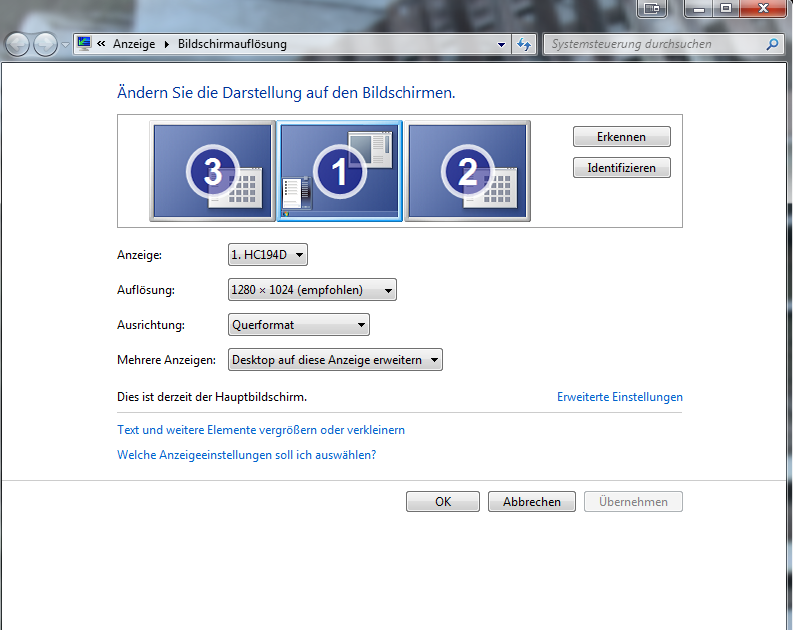Image resolution: width=793 pixels, height=630 pixels.
Task: Click the Erkennen button
Action: [x=622, y=137]
